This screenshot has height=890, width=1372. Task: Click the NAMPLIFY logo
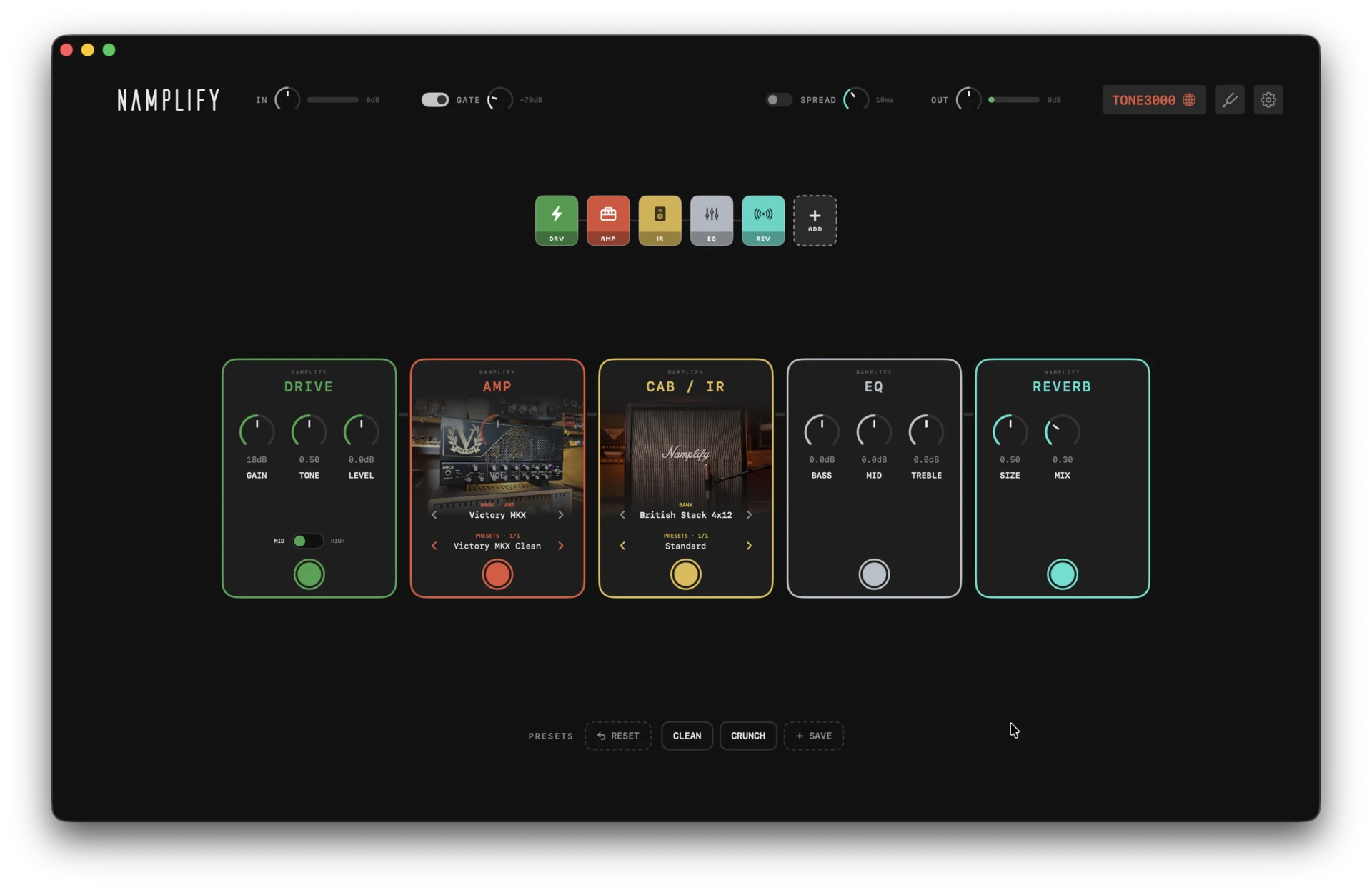[x=169, y=100]
